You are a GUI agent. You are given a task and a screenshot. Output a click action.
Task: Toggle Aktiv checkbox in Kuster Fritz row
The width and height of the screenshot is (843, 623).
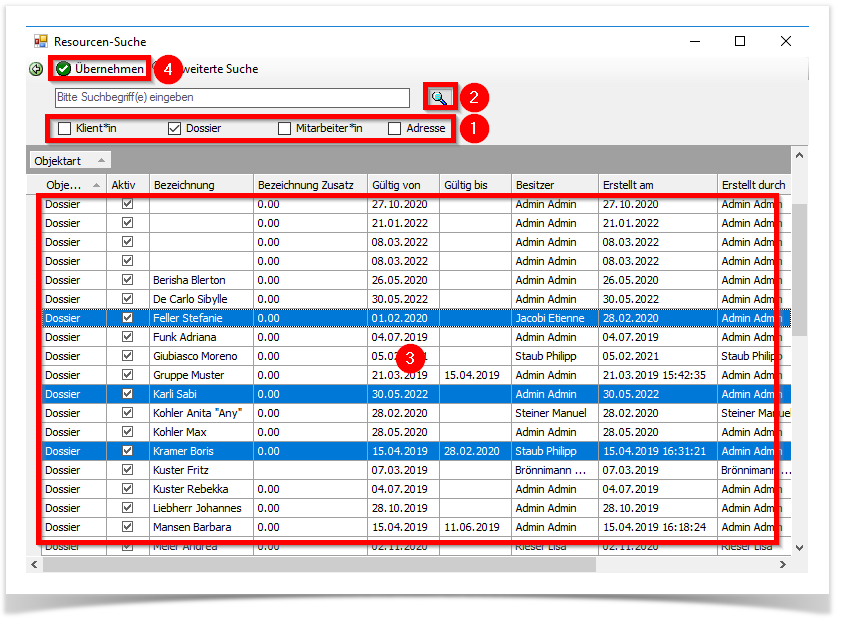click(127, 470)
